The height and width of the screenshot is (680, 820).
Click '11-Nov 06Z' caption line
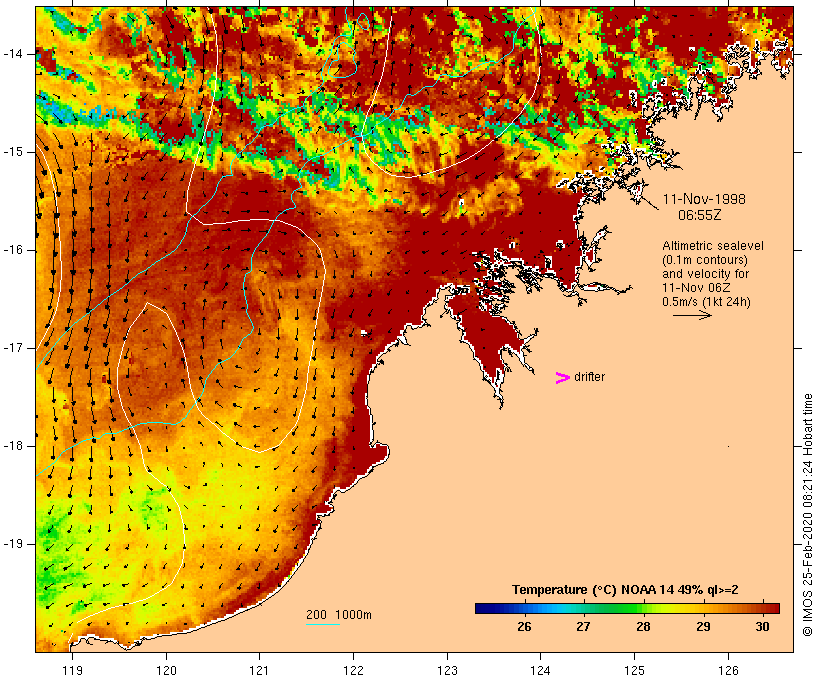click(x=696, y=288)
